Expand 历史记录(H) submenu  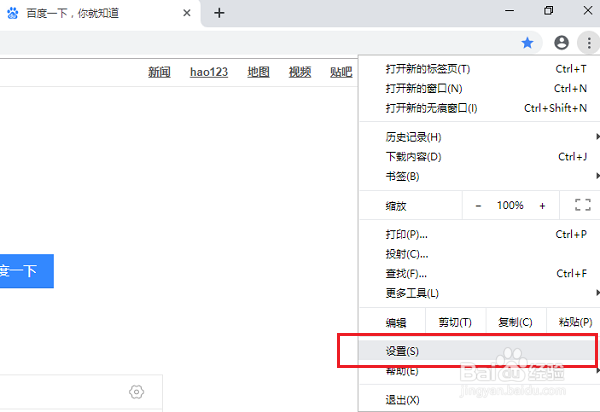(479, 137)
